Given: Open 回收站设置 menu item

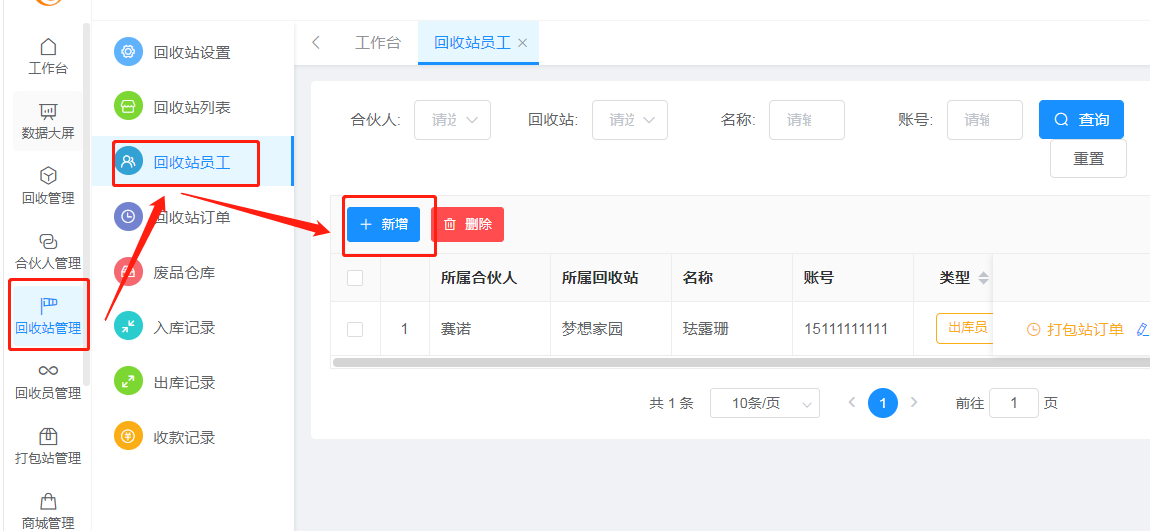Looking at the screenshot, I should coord(192,52).
